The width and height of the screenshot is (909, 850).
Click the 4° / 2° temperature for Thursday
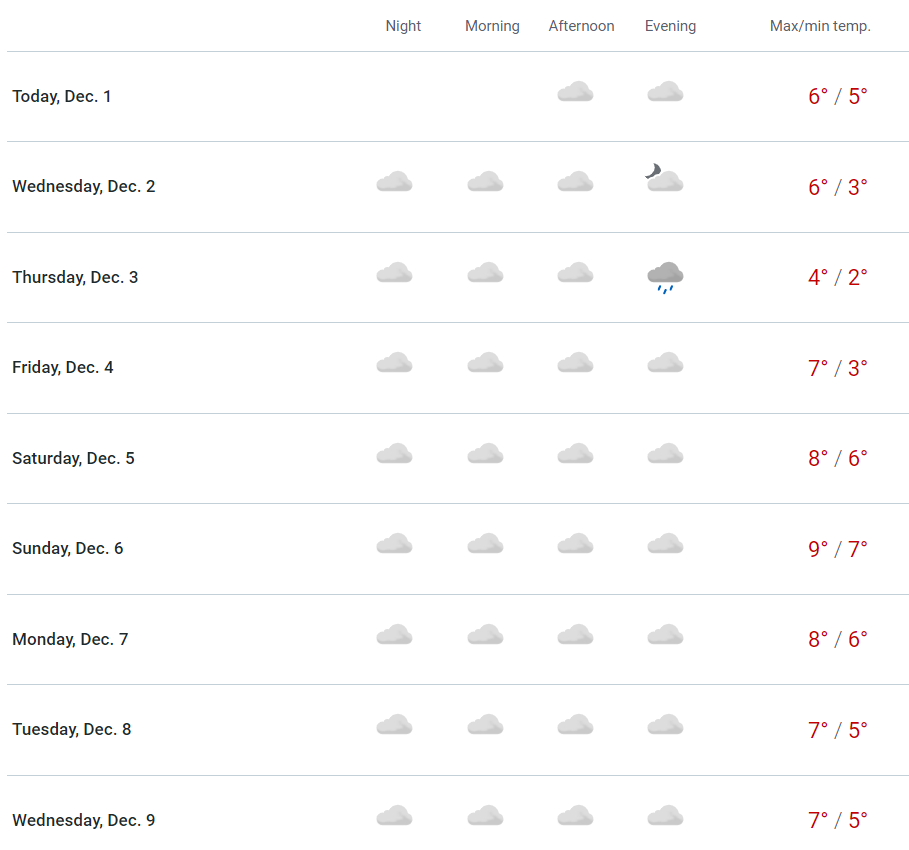click(837, 277)
